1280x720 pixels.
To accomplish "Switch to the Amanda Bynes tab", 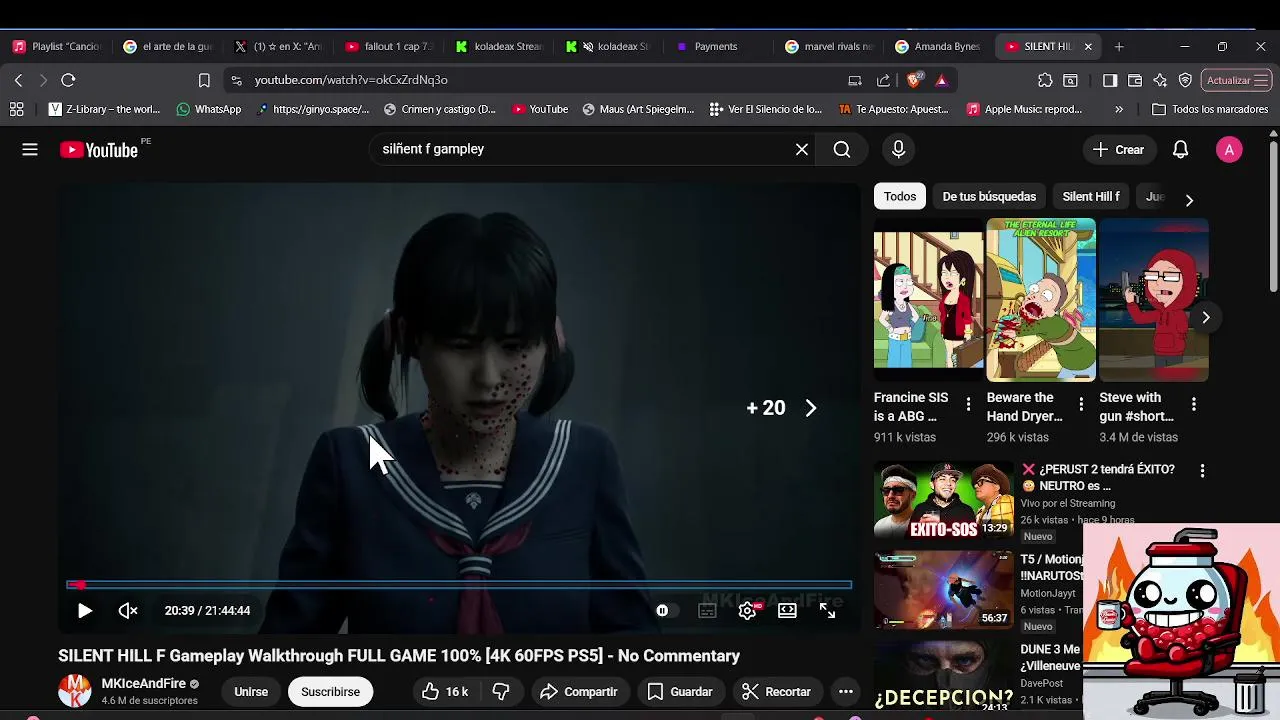I will [x=937, y=46].
